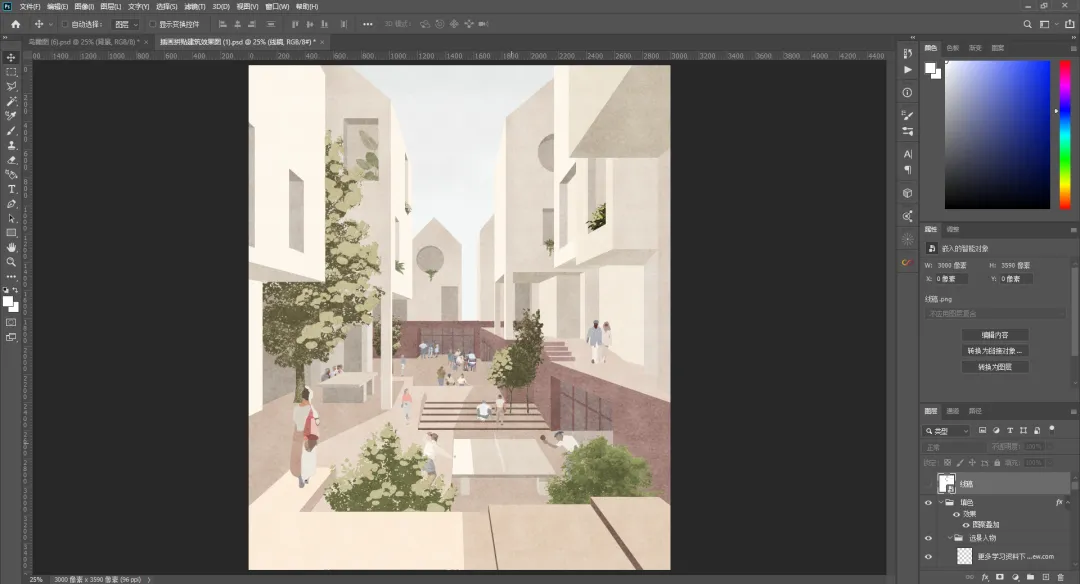Screen dimensions: 1080x584
Task: Pick the Brush tool
Action: tap(11, 131)
